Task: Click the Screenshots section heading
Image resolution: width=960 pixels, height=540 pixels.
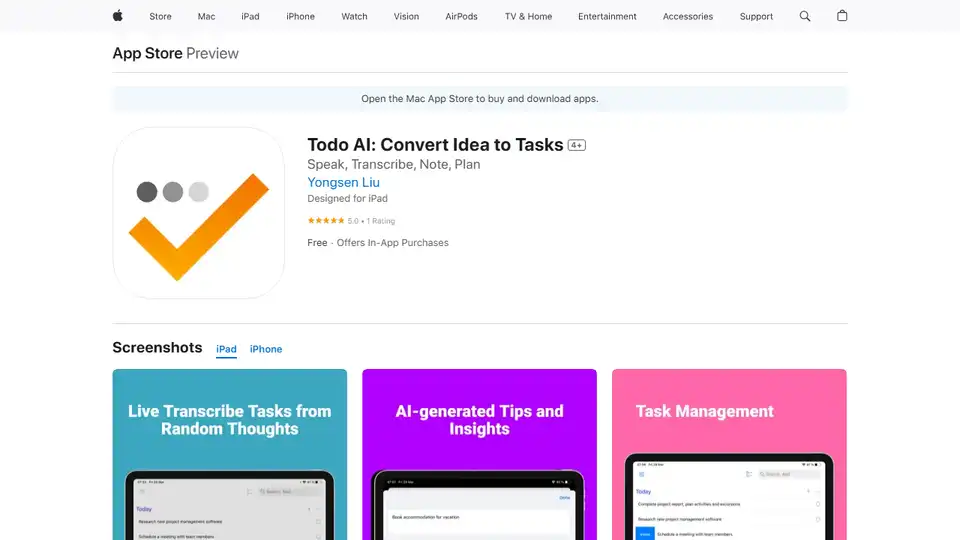Action: point(157,347)
